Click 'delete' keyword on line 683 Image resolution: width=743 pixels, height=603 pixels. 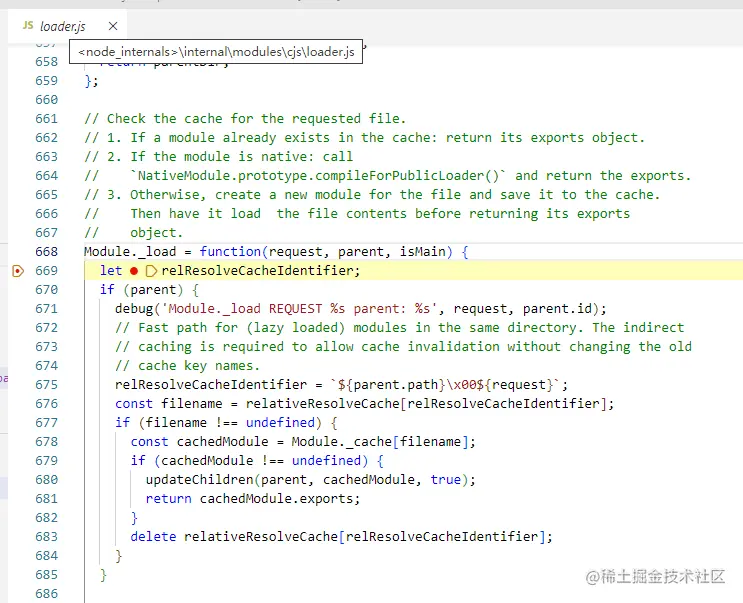point(153,537)
